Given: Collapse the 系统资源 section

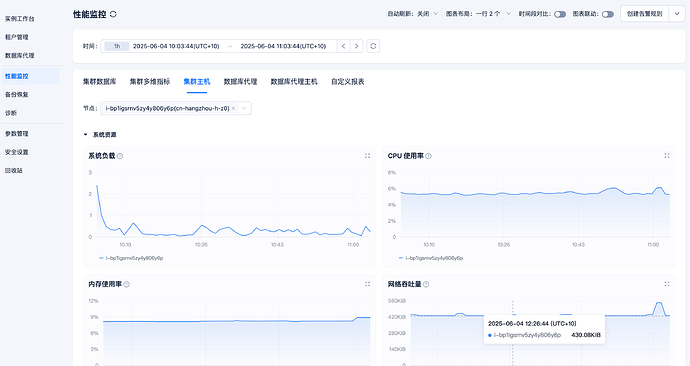Looking at the screenshot, I should (85, 135).
